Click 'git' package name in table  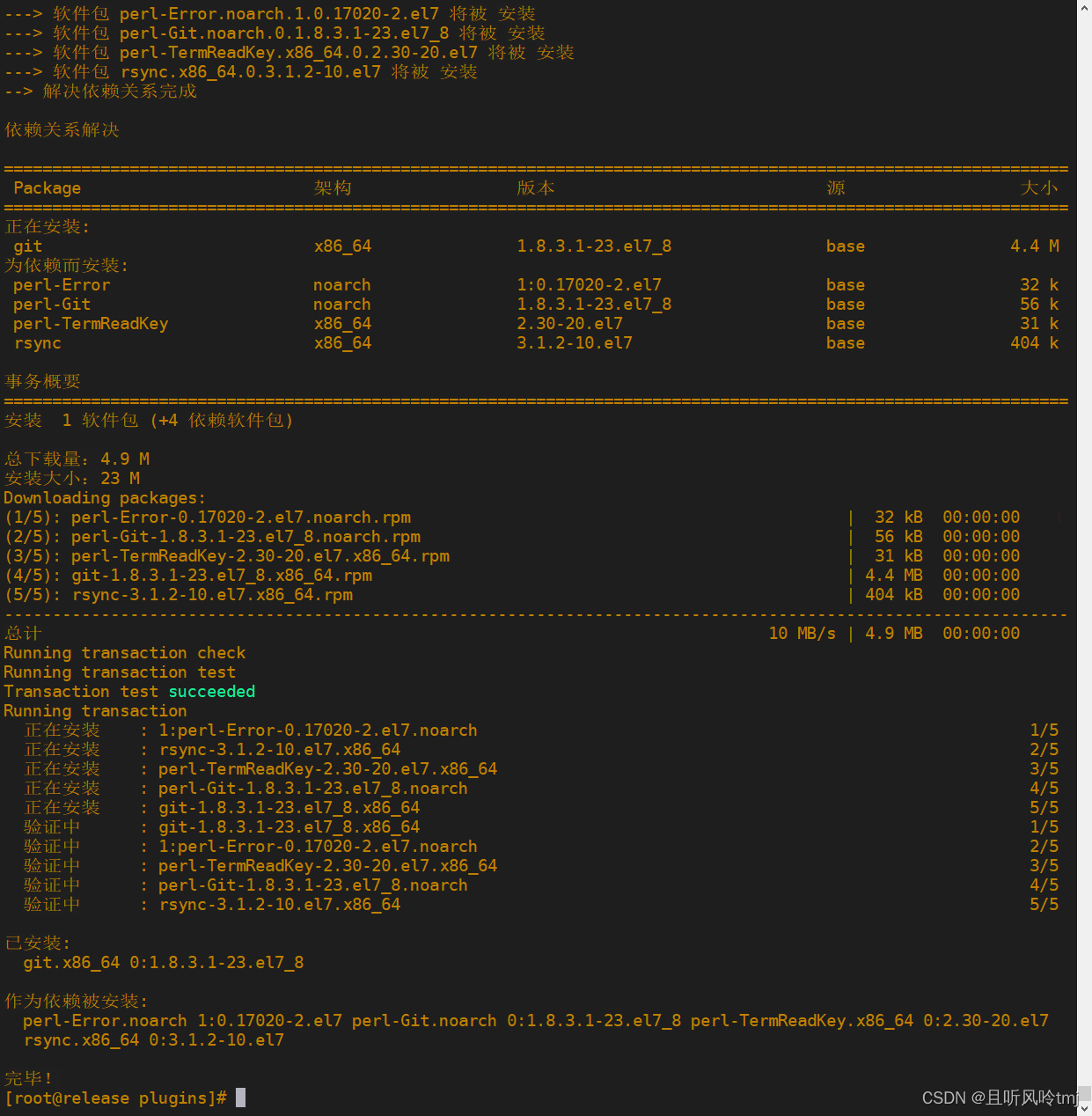click(28, 246)
